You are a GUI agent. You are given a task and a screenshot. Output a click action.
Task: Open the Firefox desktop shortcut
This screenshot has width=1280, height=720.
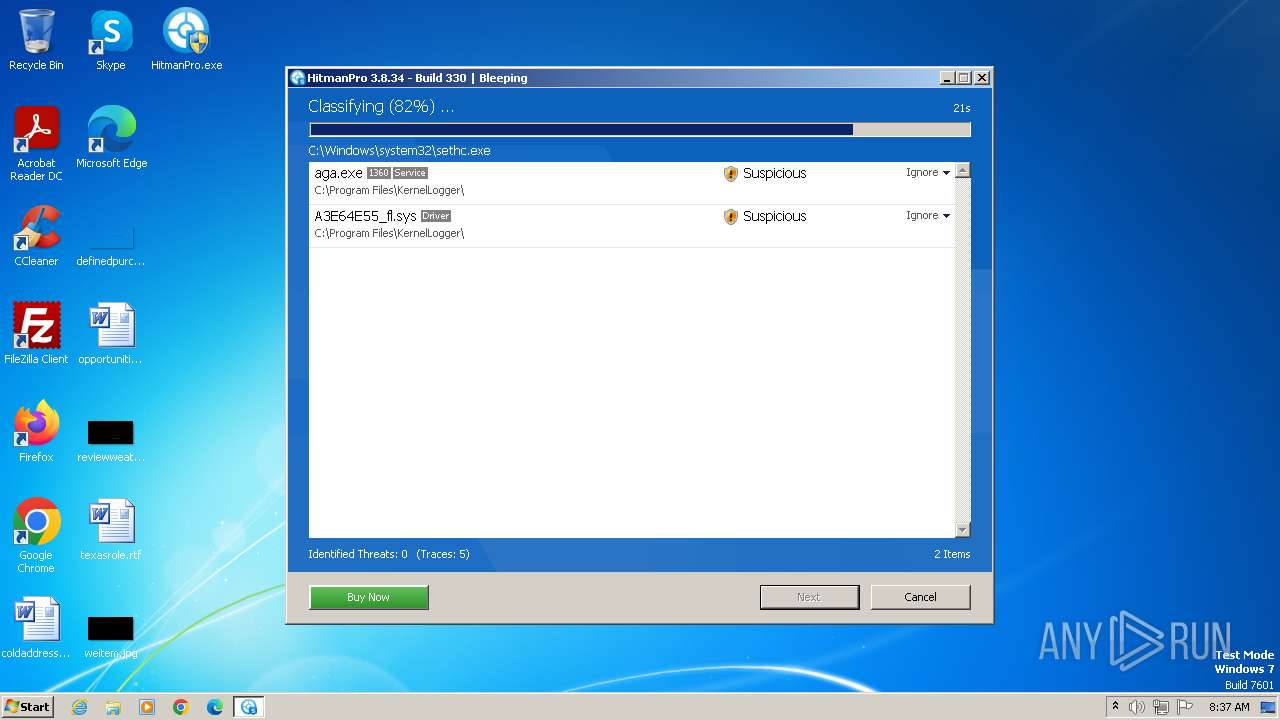click(x=36, y=431)
